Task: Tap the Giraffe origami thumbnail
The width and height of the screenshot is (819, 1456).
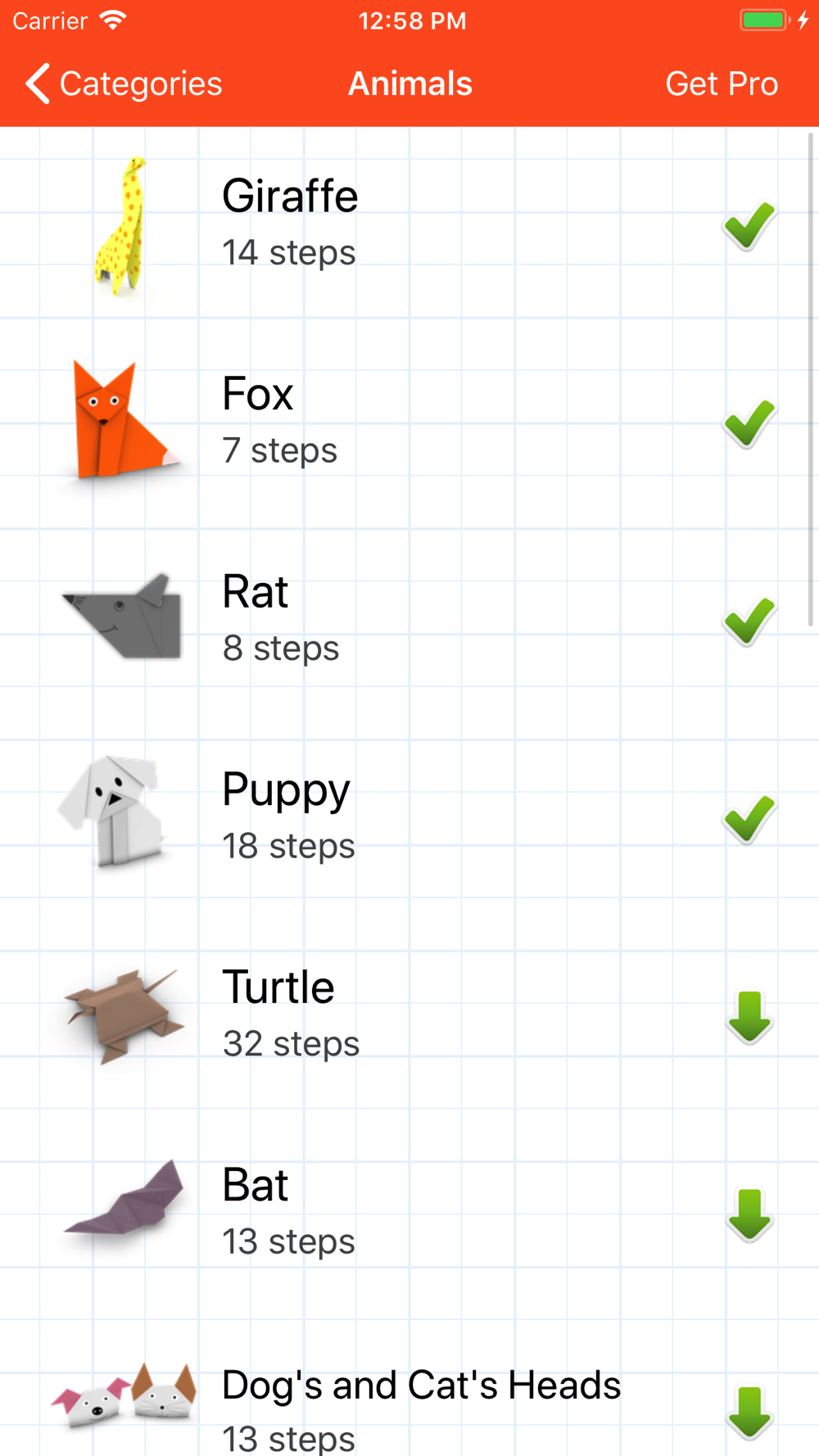Action: (122, 224)
